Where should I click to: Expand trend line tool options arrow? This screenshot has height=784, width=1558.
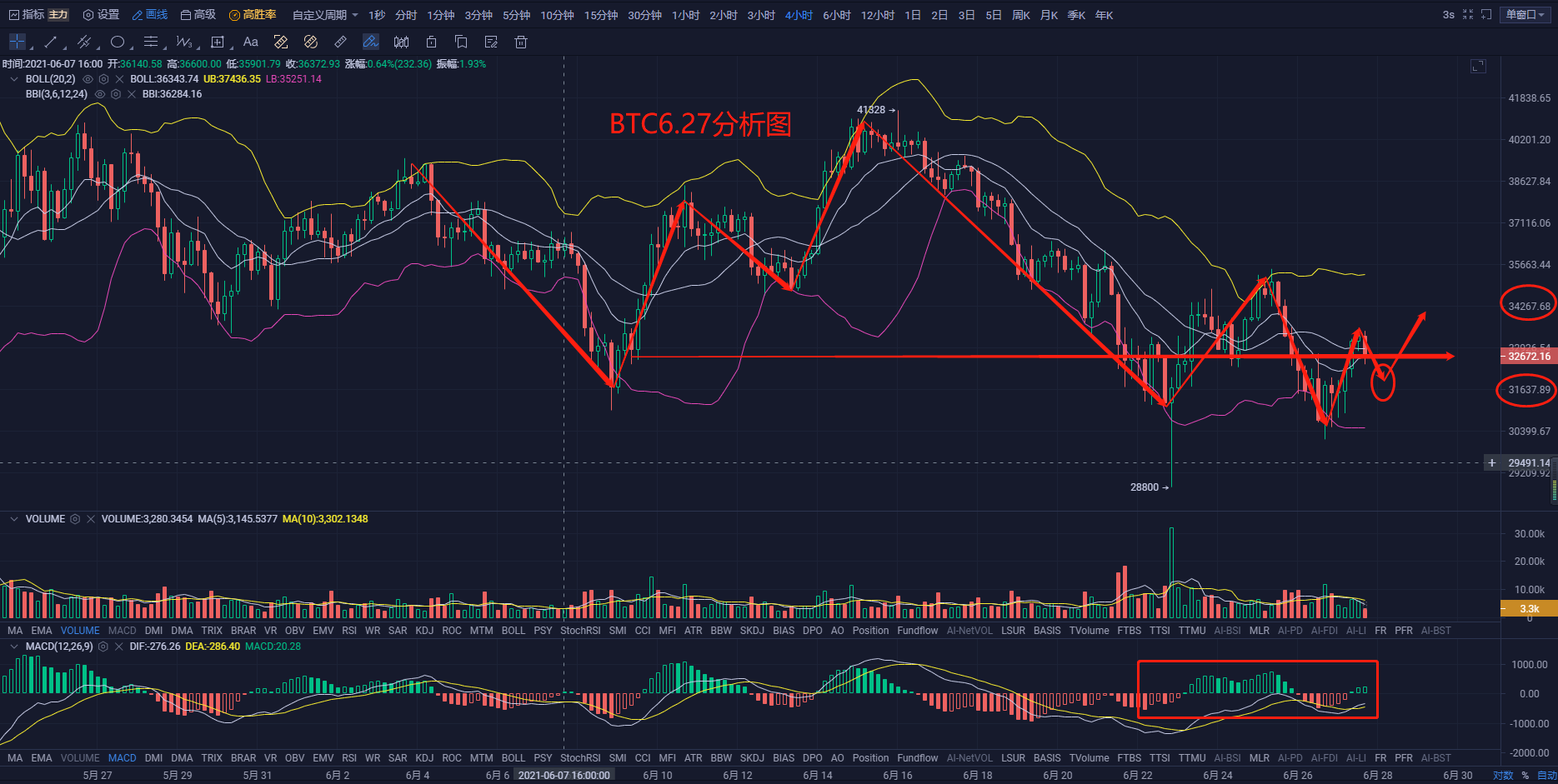tap(65, 47)
